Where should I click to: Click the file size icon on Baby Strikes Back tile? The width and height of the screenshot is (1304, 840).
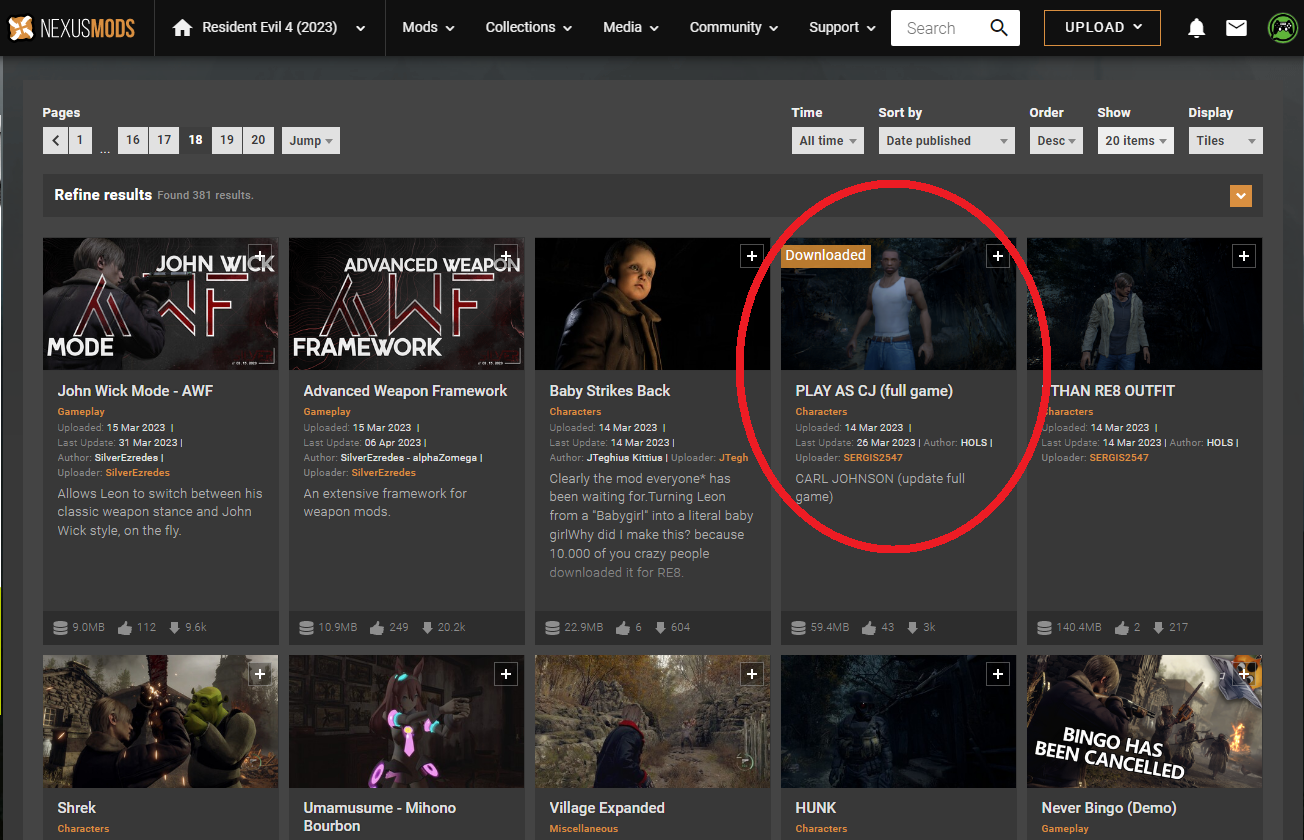coord(553,628)
